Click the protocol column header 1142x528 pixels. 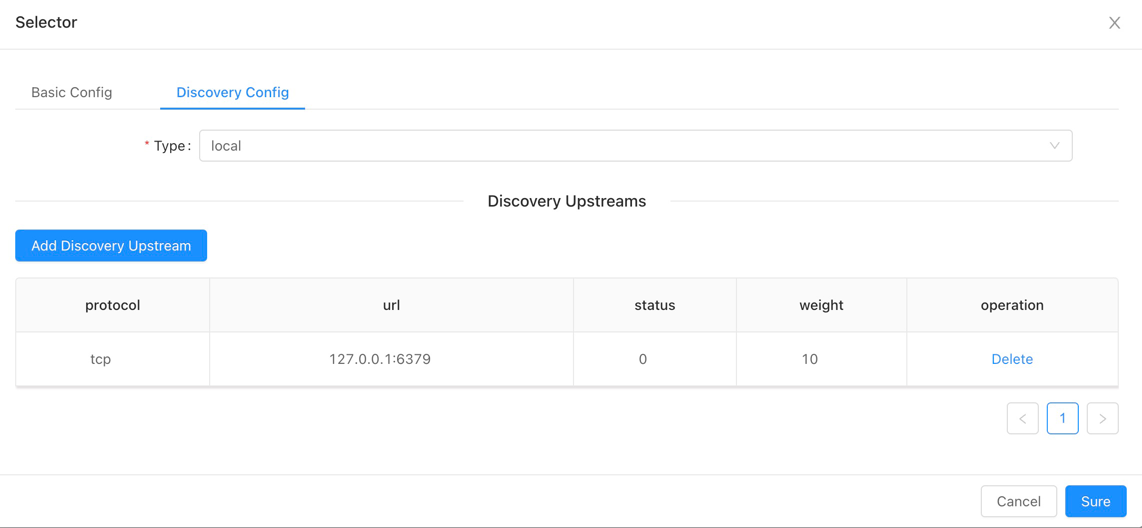(x=112, y=305)
